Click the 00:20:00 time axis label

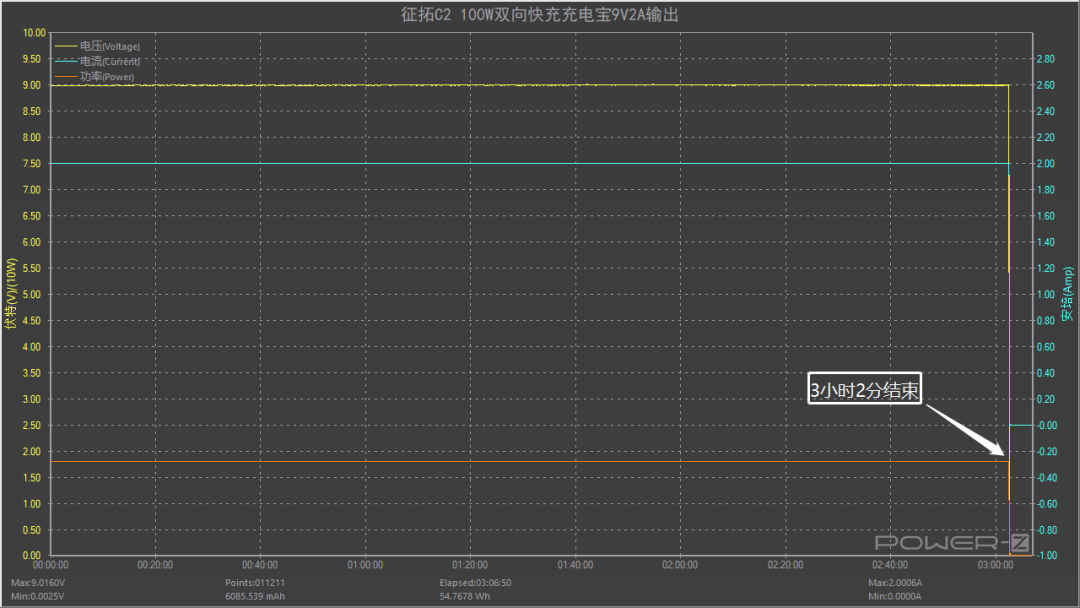(x=155, y=565)
